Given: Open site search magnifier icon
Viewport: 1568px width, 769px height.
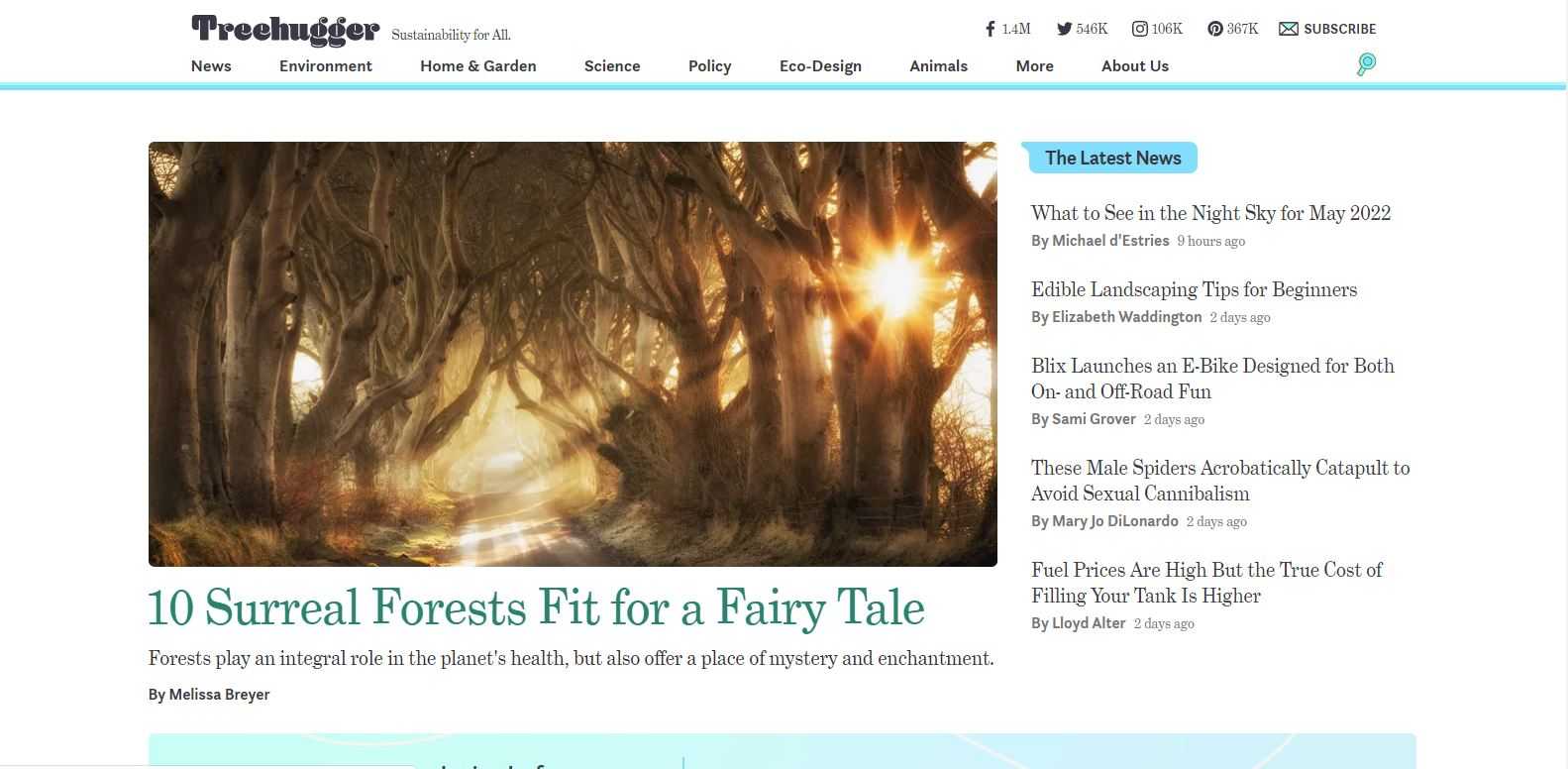Looking at the screenshot, I should (1366, 64).
